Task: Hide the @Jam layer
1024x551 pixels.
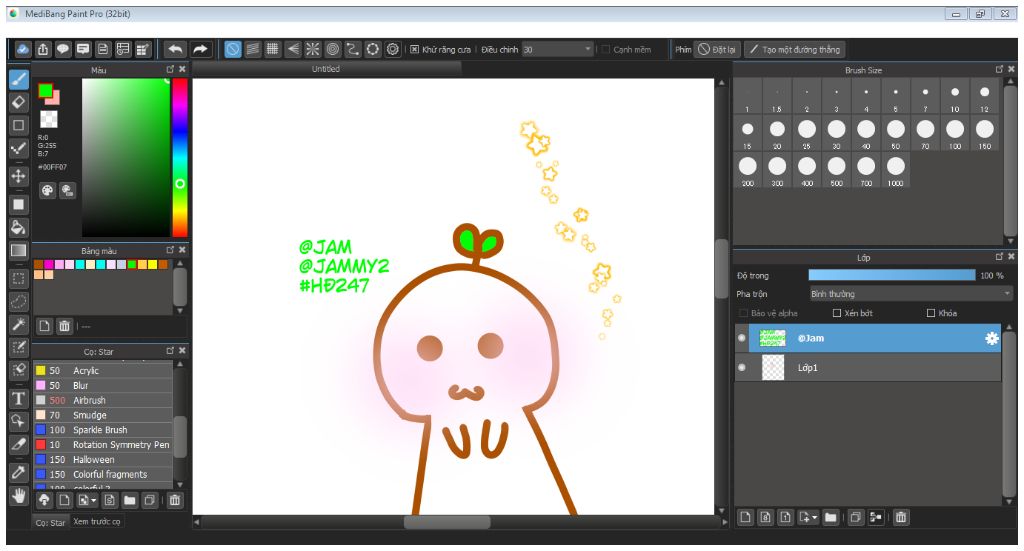Action: pos(741,338)
